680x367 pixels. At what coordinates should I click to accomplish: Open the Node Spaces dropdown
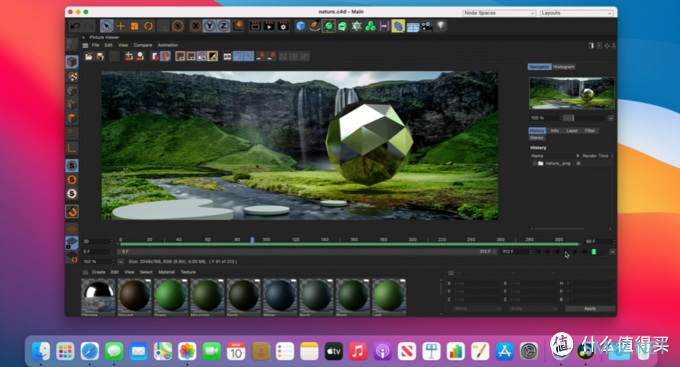click(499, 13)
